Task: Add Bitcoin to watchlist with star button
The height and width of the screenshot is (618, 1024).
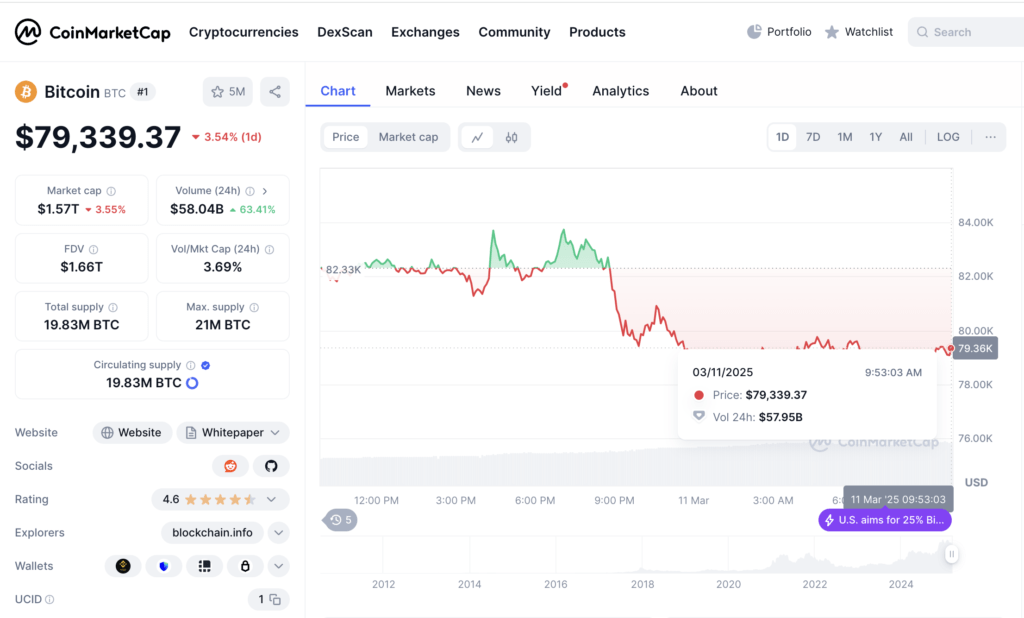Action: click(227, 92)
